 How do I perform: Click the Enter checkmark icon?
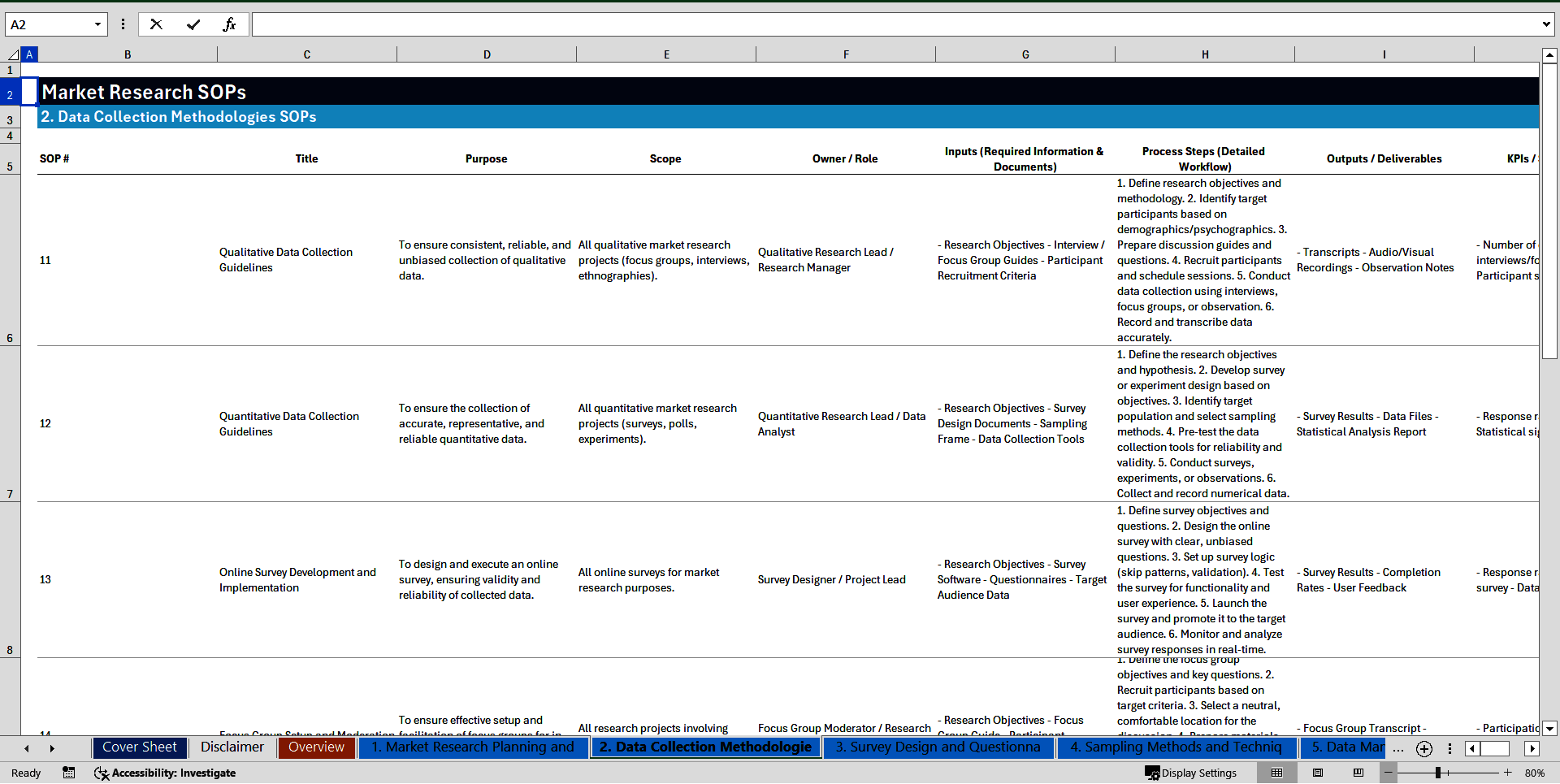point(193,24)
